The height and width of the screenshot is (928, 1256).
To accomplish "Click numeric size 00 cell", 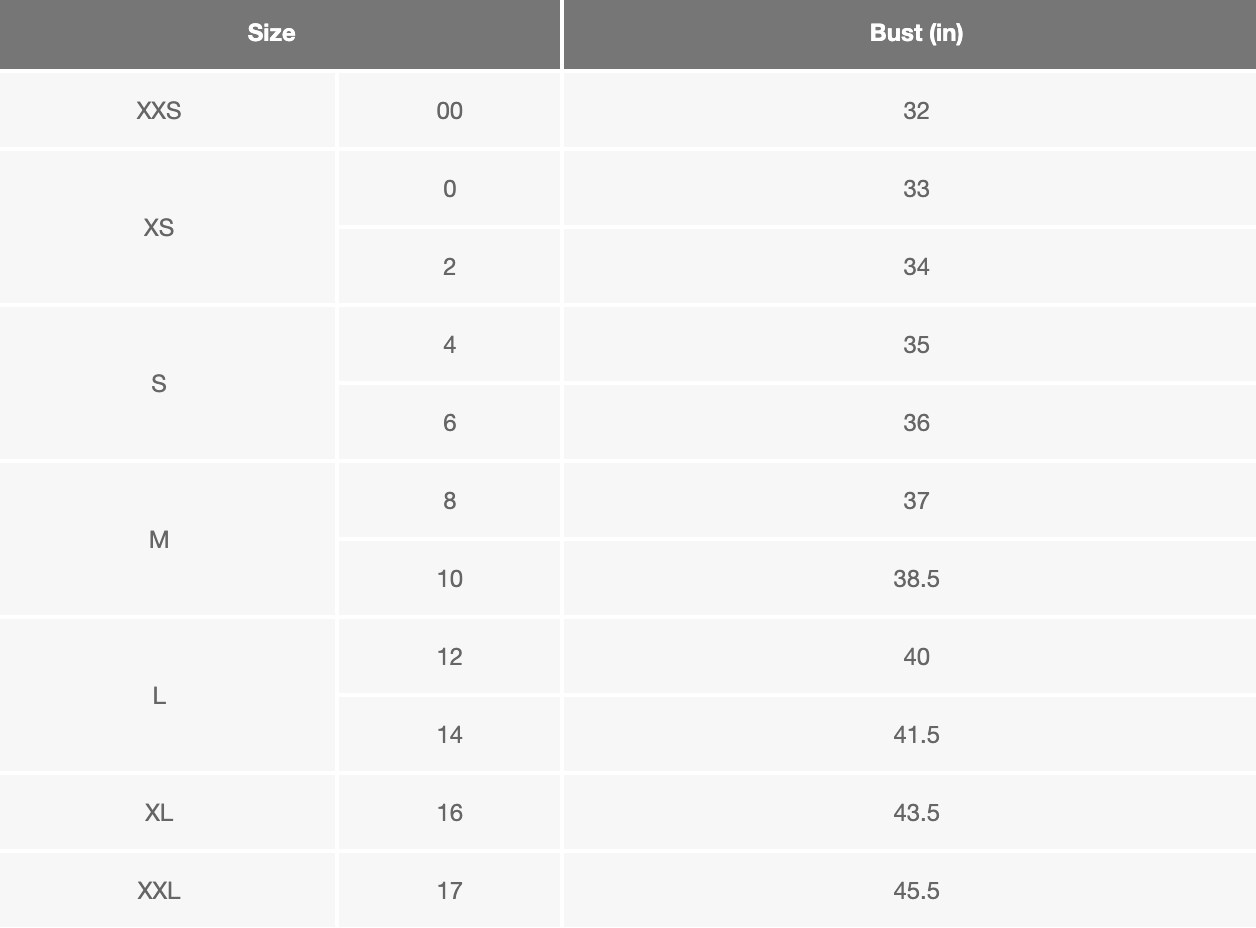I will coord(450,111).
